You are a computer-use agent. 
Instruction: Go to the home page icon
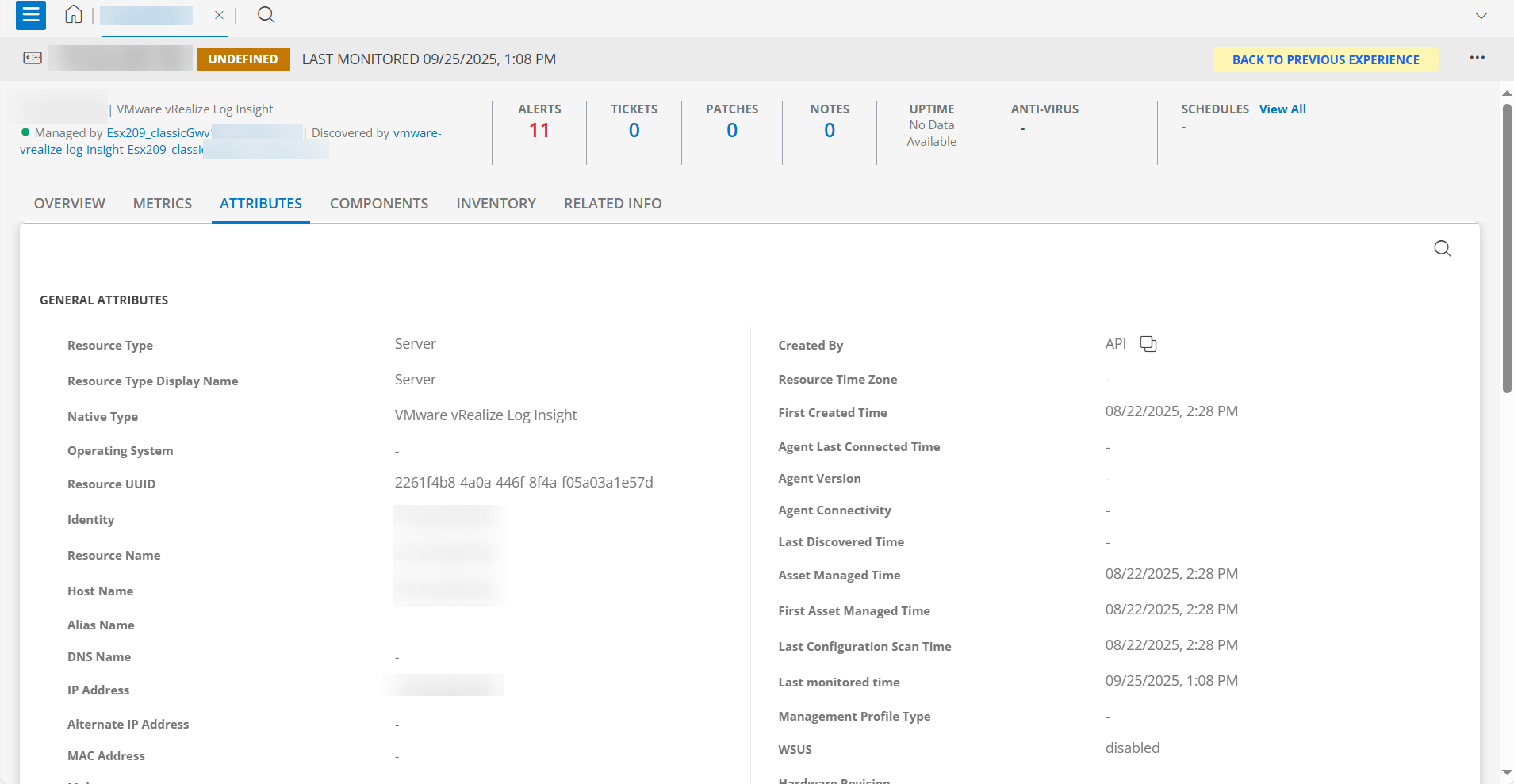click(x=74, y=15)
